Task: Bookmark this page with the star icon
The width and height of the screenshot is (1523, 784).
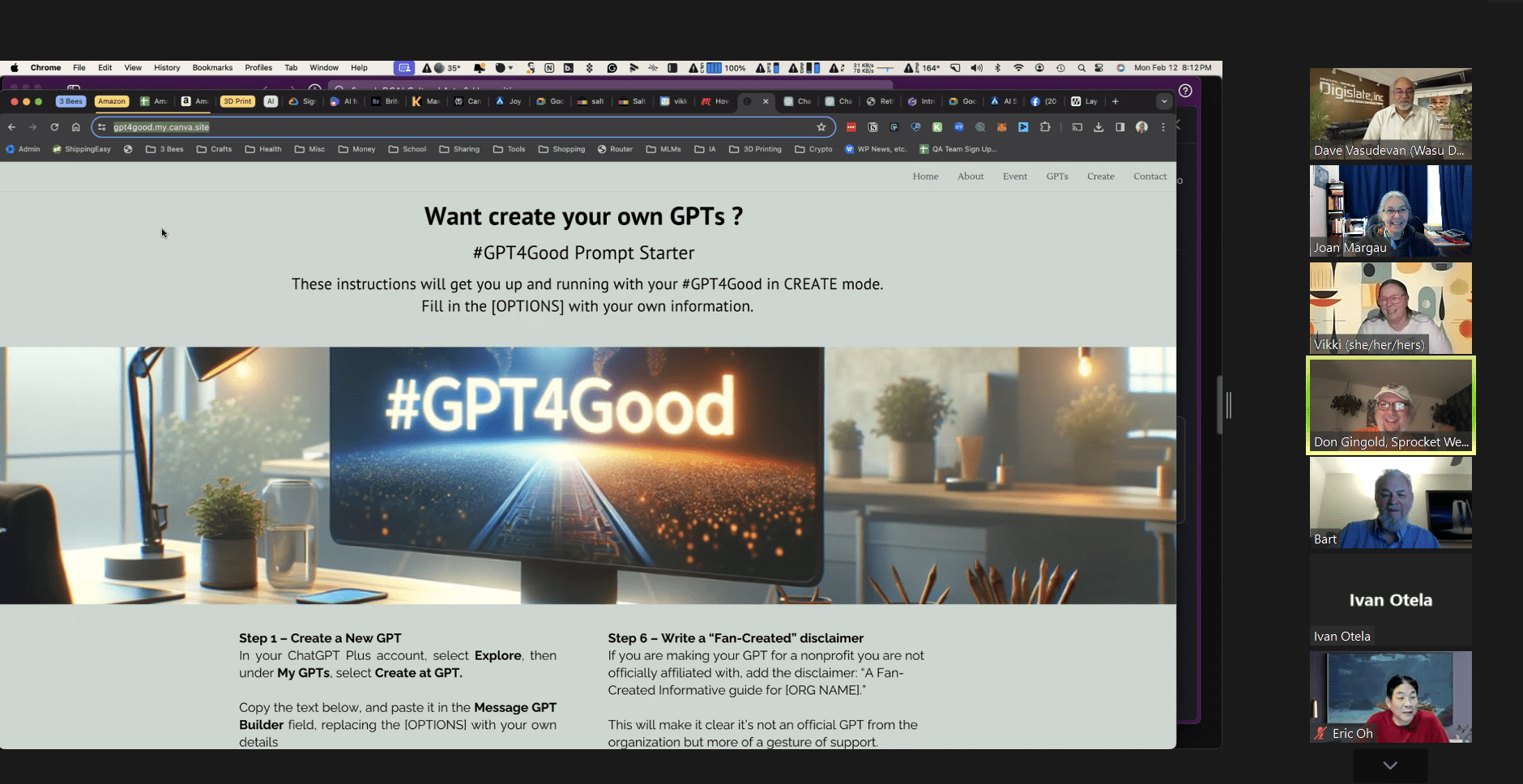Action: coord(821,127)
